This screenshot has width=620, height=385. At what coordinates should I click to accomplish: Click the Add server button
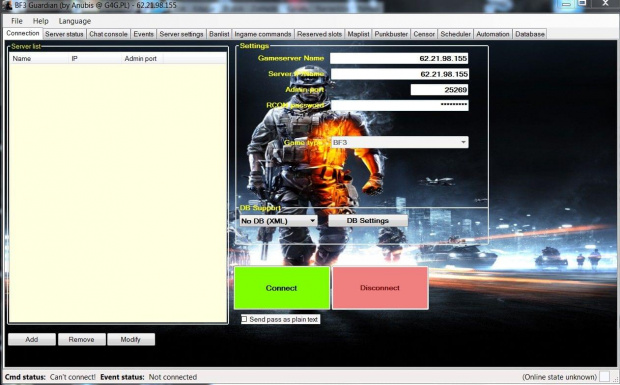pyautogui.click(x=32, y=339)
